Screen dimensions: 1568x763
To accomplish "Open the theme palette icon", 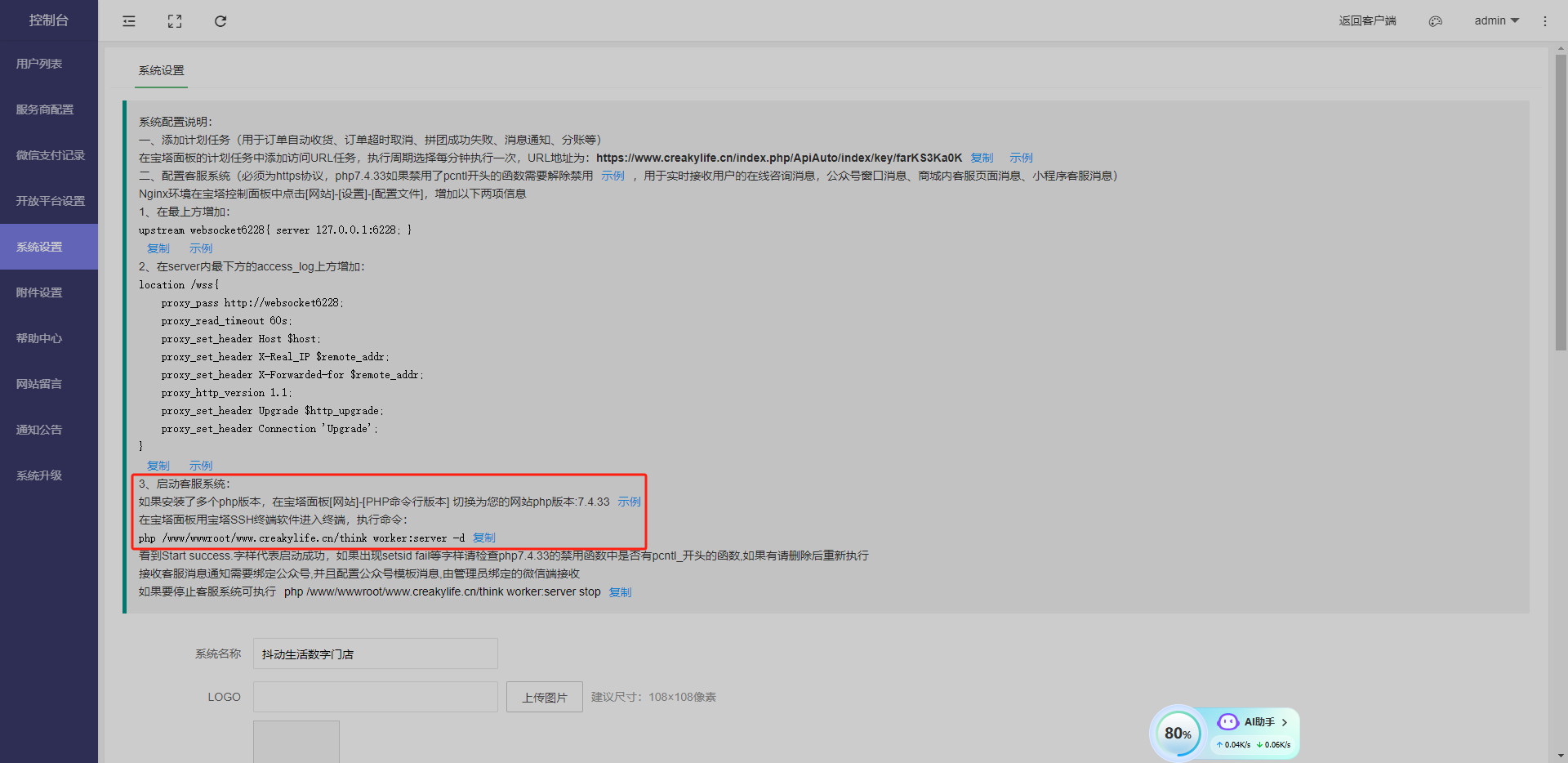I will point(1435,21).
